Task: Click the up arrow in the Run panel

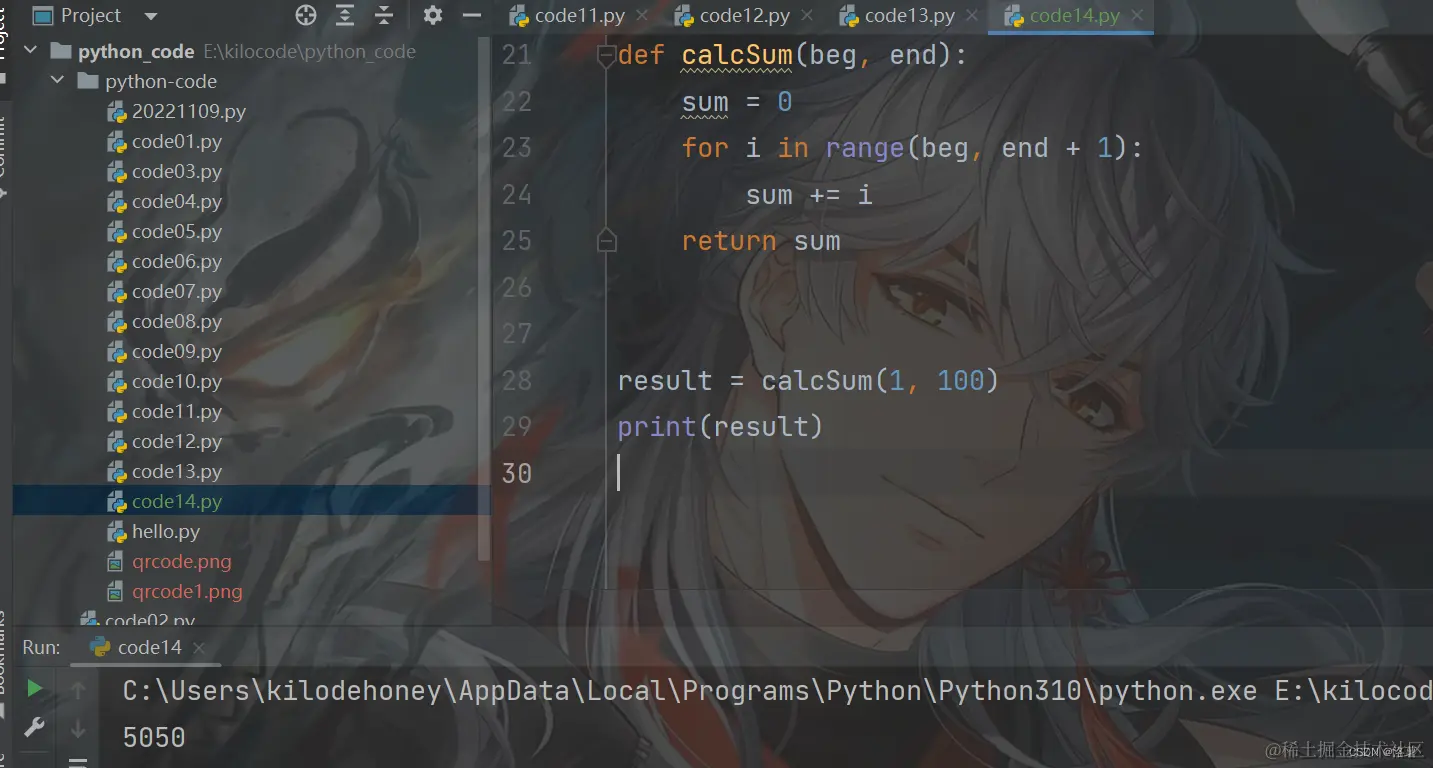Action: coord(78,689)
